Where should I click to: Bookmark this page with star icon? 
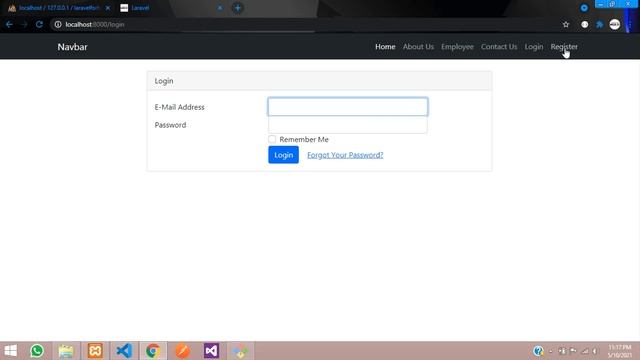coord(566,24)
